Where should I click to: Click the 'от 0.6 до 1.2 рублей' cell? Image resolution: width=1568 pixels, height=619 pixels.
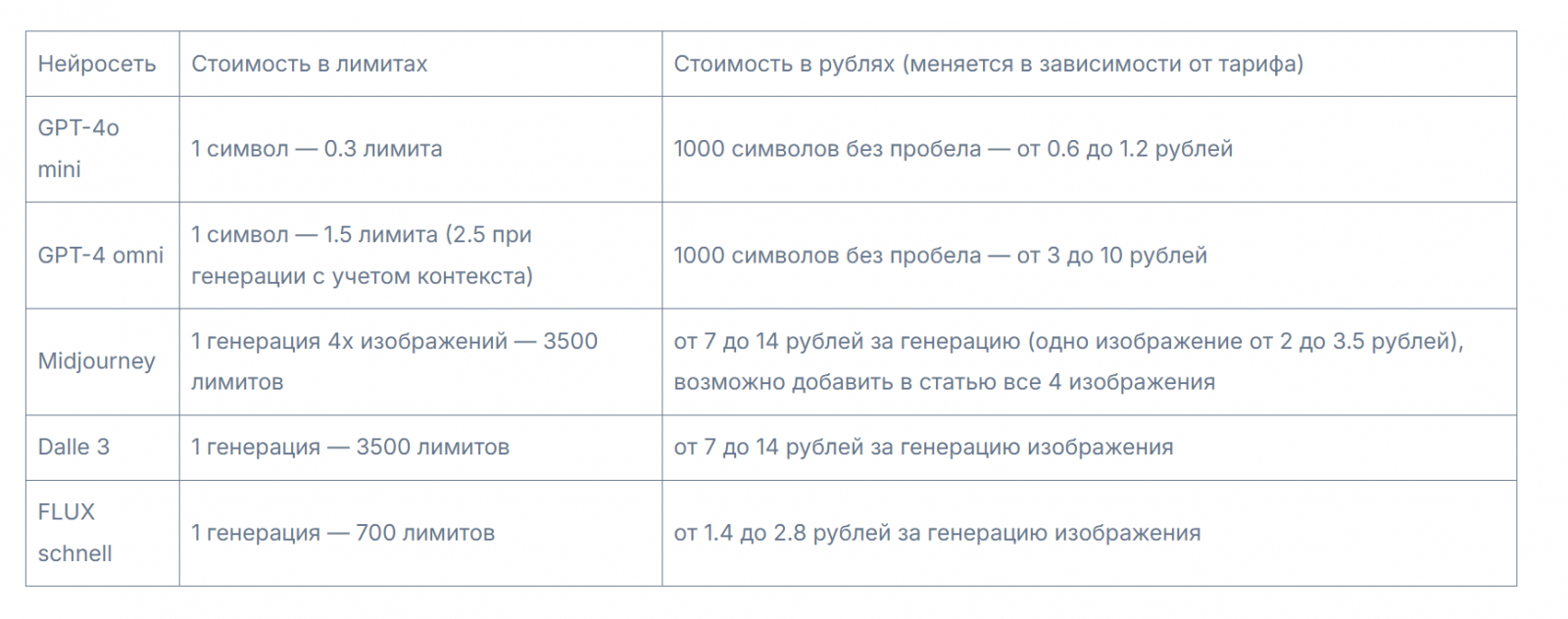tap(953, 149)
